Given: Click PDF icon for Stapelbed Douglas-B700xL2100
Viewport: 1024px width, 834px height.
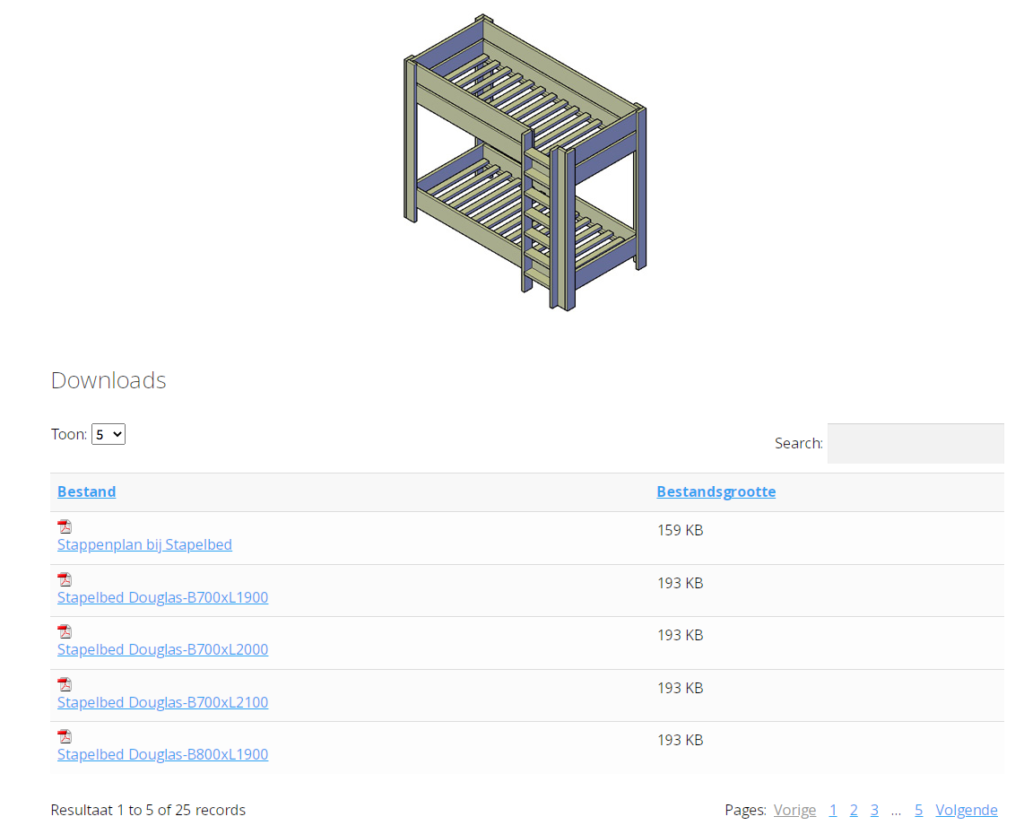Looking at the screenshot, I should point(65,685).
